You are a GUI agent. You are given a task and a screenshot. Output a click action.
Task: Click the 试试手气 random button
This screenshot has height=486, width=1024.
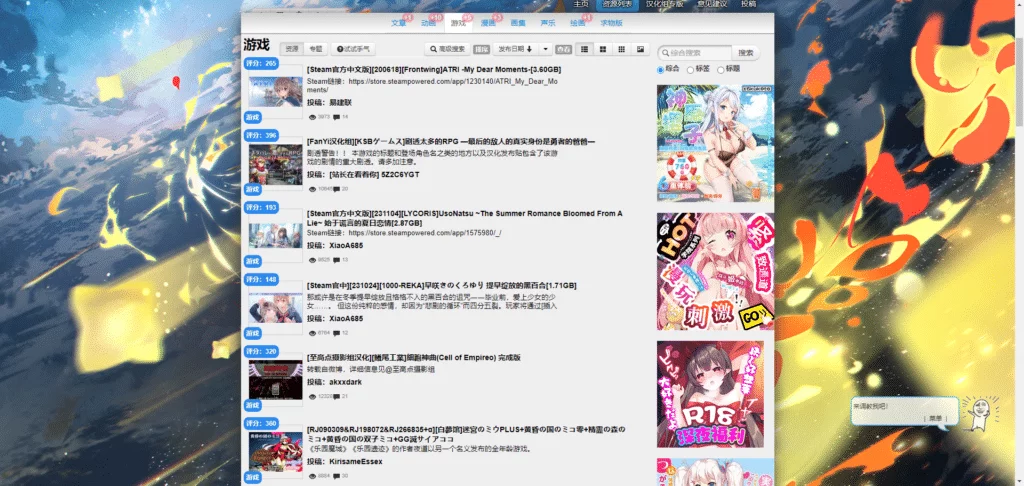click(353, 49)
